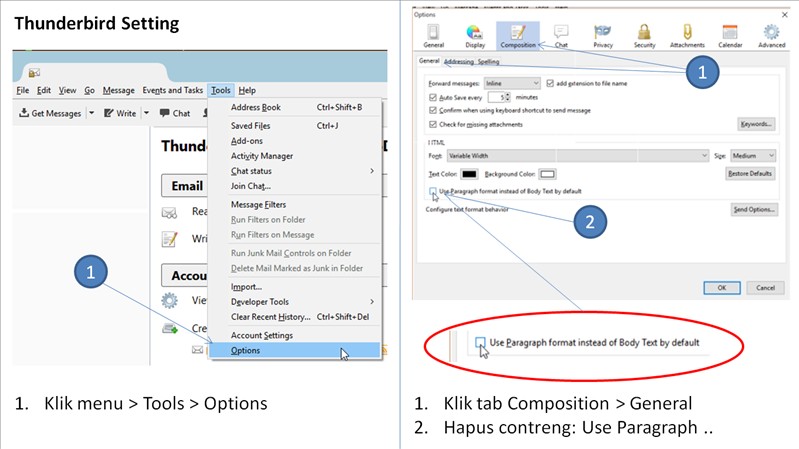This screenshot has height=449, width=799.
Task: Open the Go menu
Action: click(x=90, y=90)
